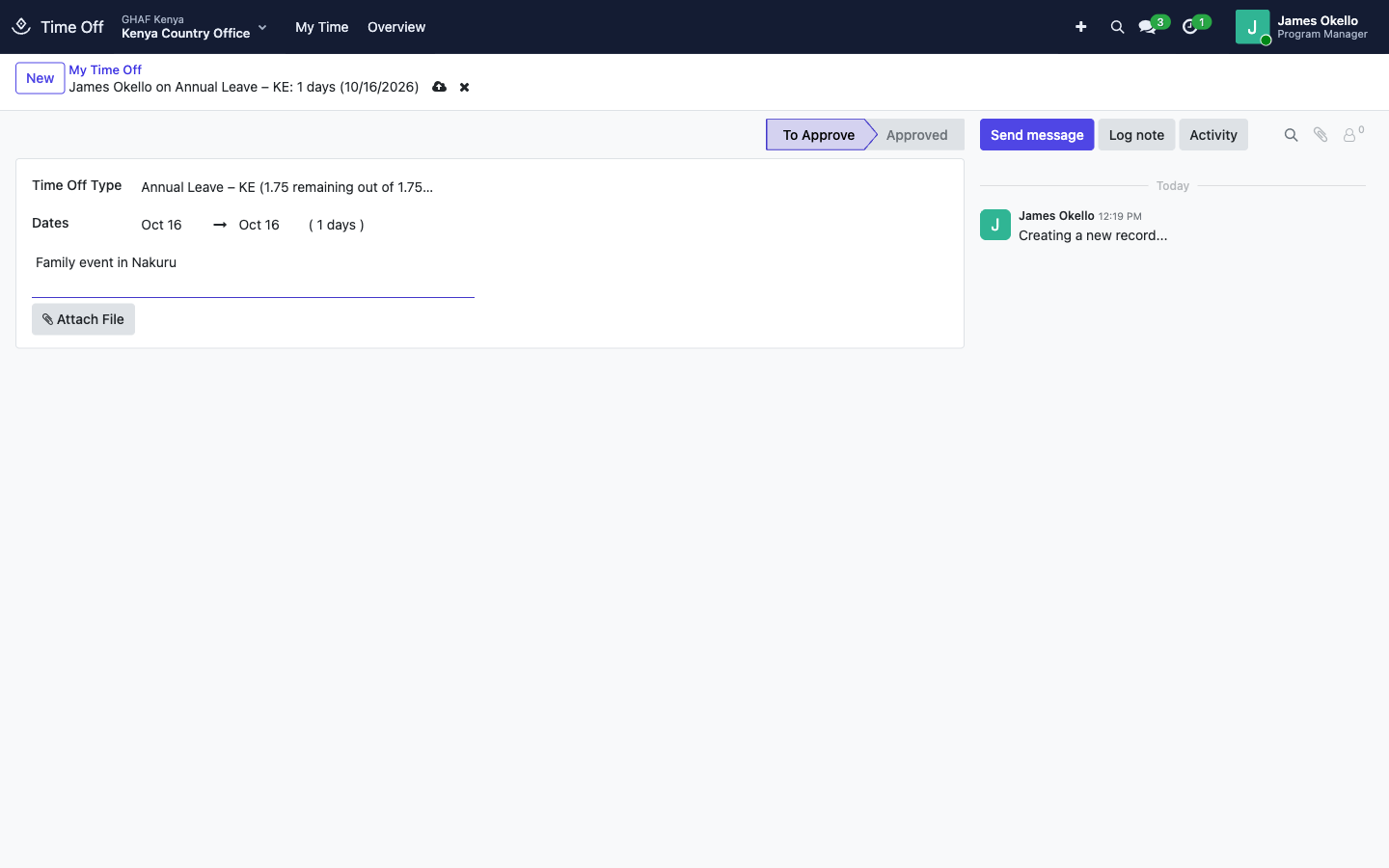1389x868 pixels.
Task: Click the James Okello author name in chatter
Action: coord(1056,216)
